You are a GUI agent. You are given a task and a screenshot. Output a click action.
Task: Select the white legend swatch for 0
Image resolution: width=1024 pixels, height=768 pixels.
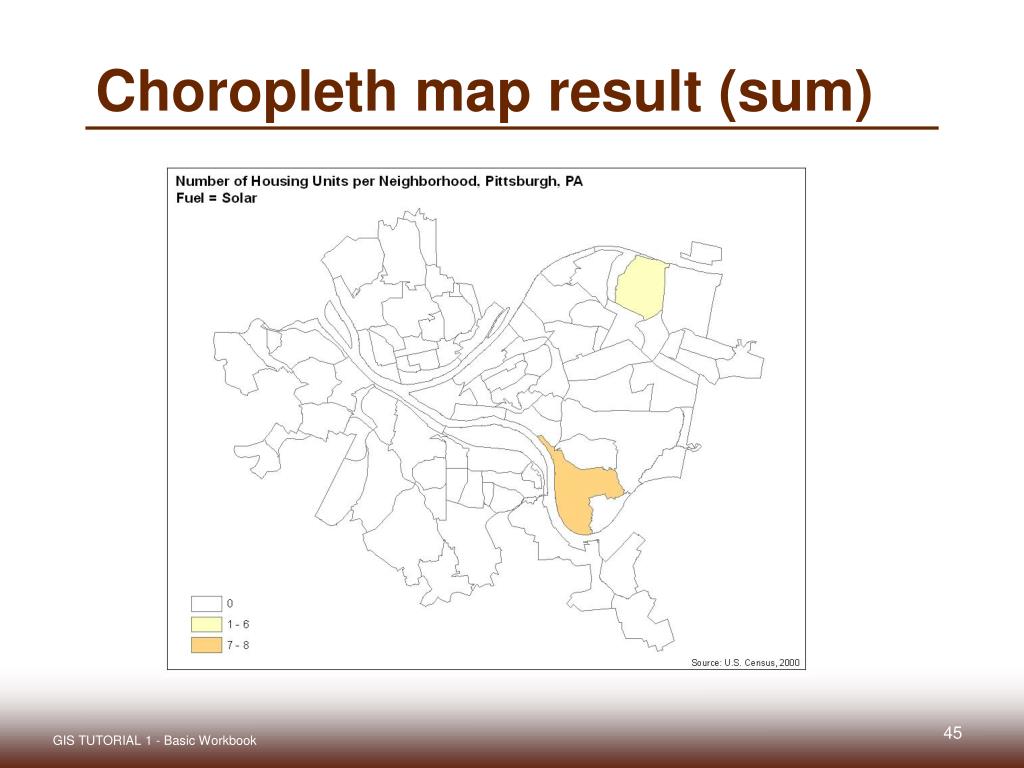pyautogui.click(x=206, y=603)
